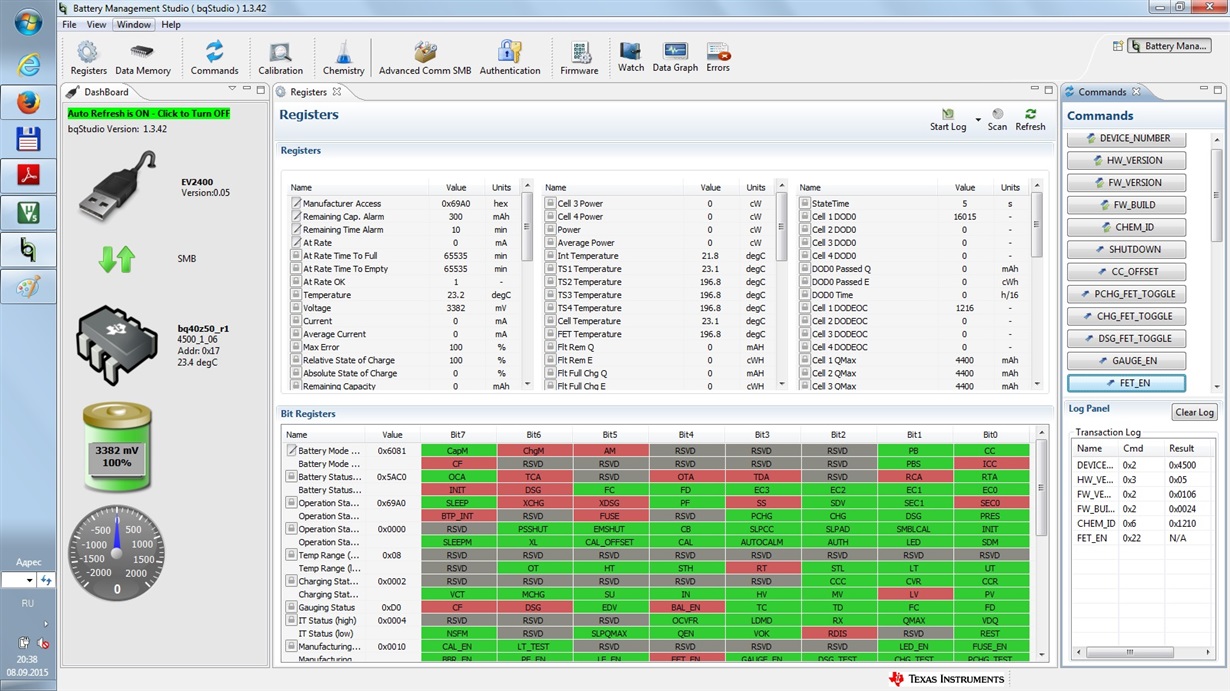Click the BAL_EN bit cell
Image resolution: width=1230 pixels, height=691 pixels.
click(x=685, y=607)
